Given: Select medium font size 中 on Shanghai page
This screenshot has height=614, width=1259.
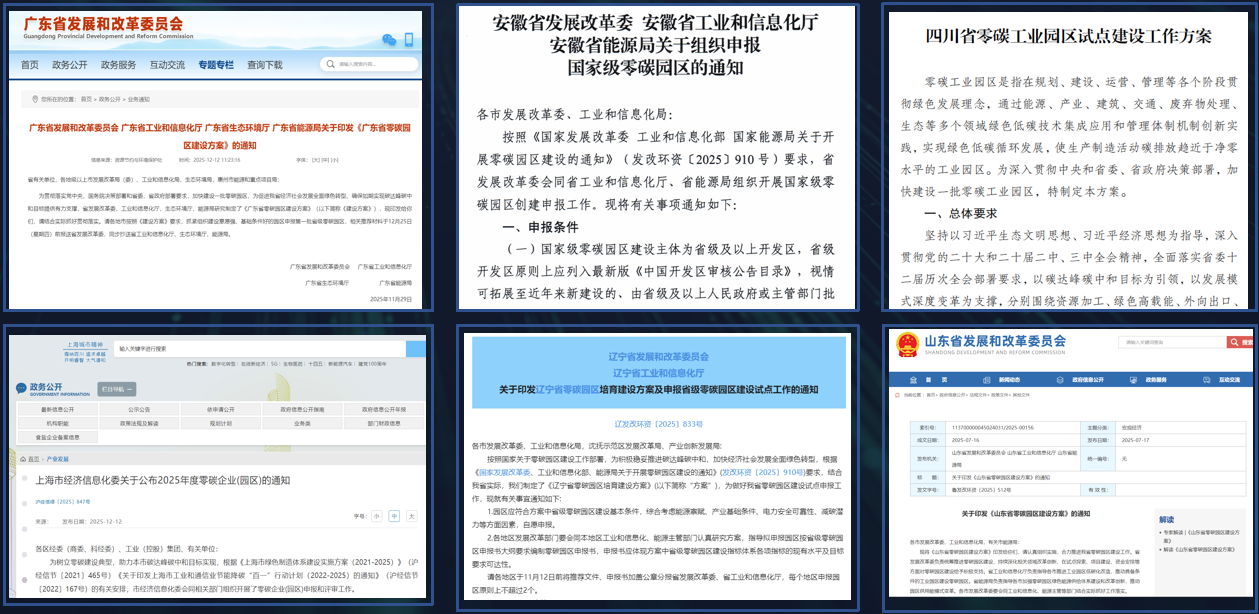Looking at the screenshot, I should pyautogui.click(x=394, y=516).
